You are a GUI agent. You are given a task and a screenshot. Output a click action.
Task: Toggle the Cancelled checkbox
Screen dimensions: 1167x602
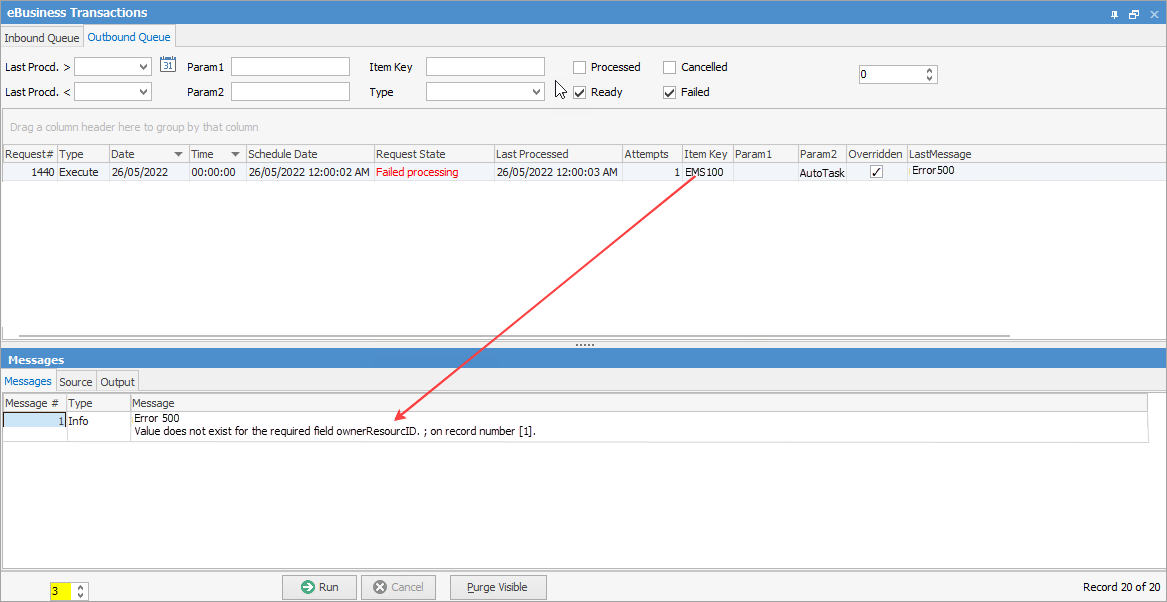point(669,67)
